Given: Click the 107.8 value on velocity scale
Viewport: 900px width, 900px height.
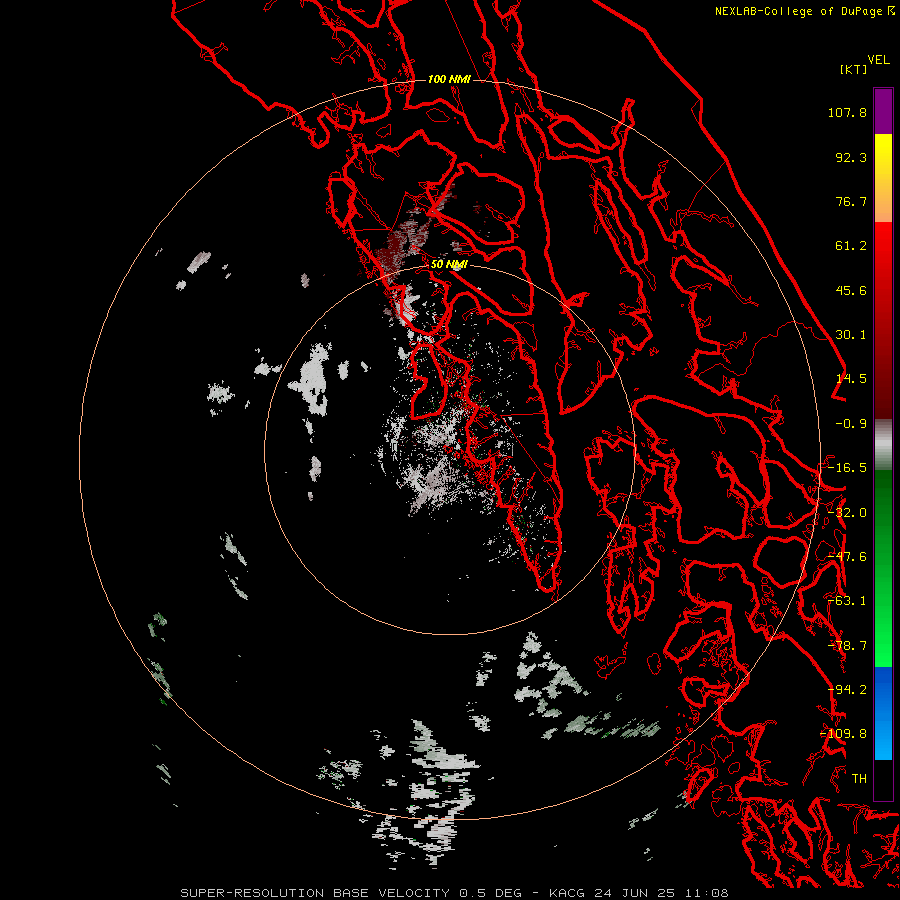Looking at the screenshot, I should coord(847,112).
